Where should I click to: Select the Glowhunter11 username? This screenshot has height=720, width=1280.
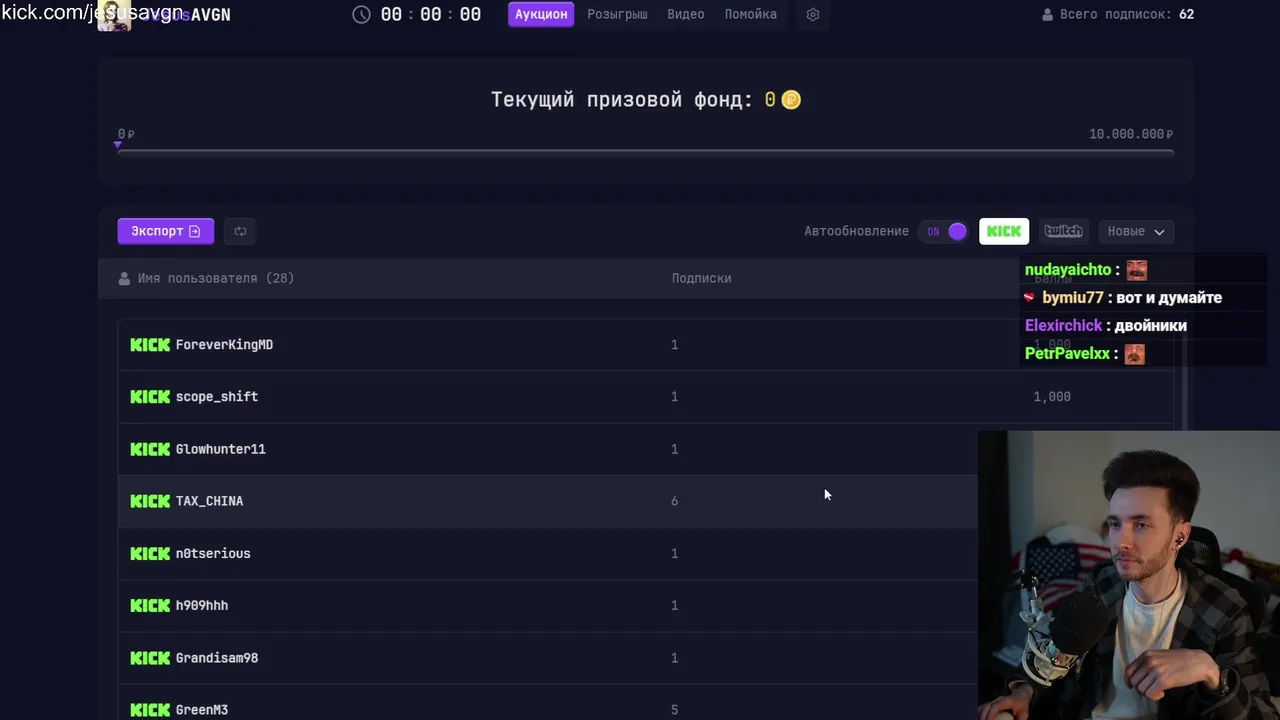click(x=221, y=449)
